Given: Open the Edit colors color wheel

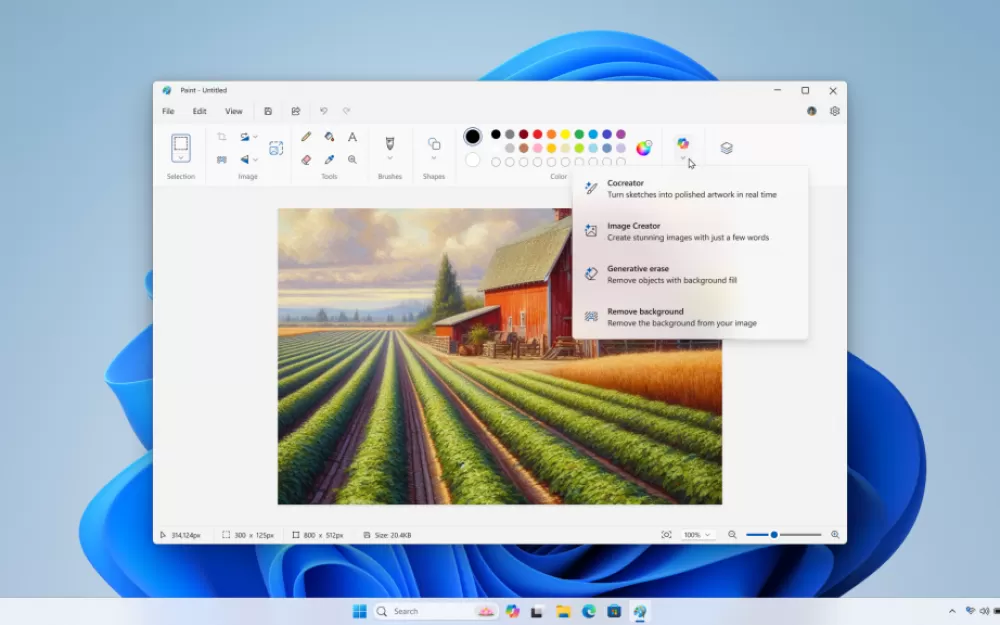Looking at the screenshot, I should click(x=644, y=148).
